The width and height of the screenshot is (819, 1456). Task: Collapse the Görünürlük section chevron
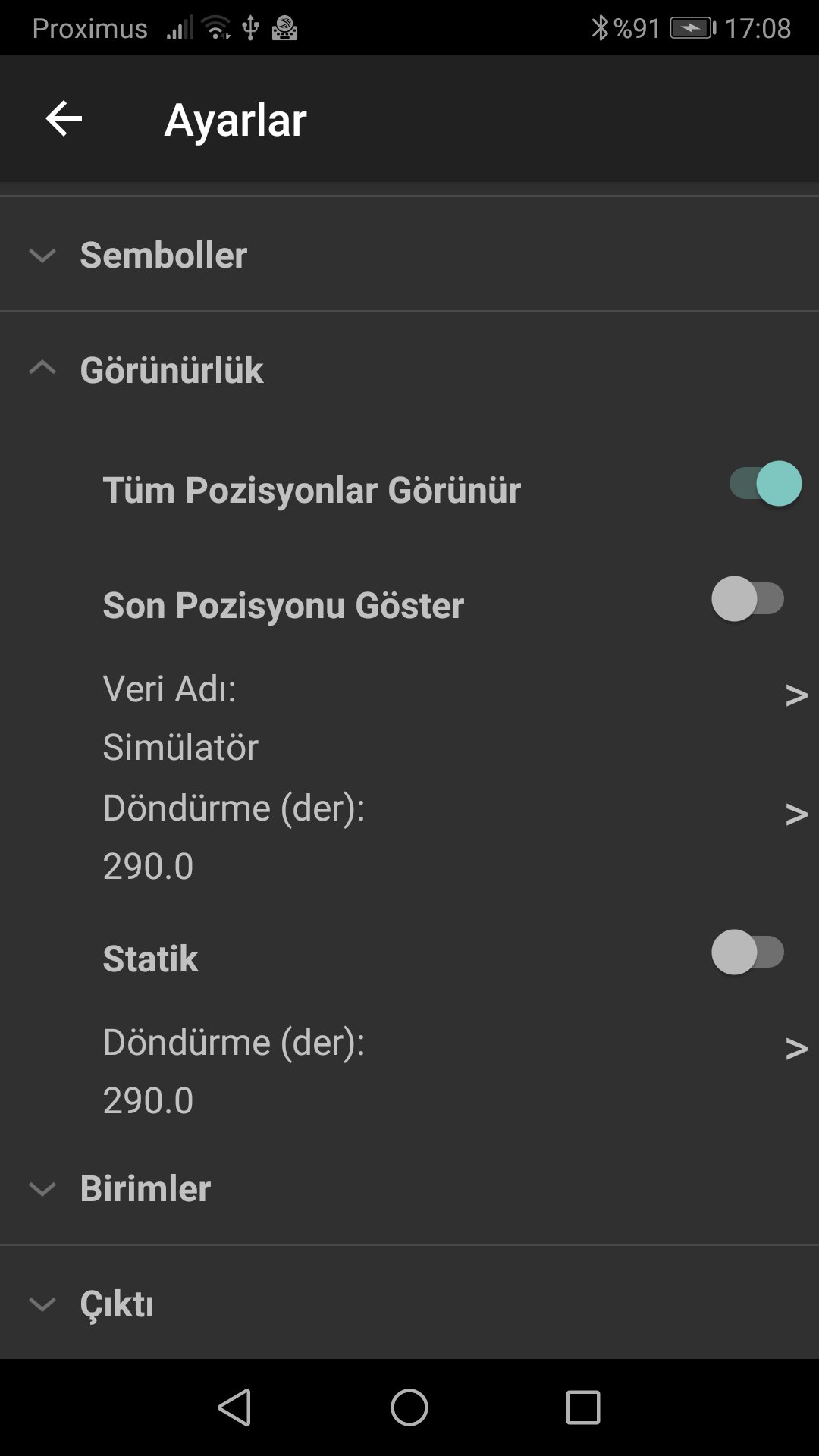click(x=42, y=369)
